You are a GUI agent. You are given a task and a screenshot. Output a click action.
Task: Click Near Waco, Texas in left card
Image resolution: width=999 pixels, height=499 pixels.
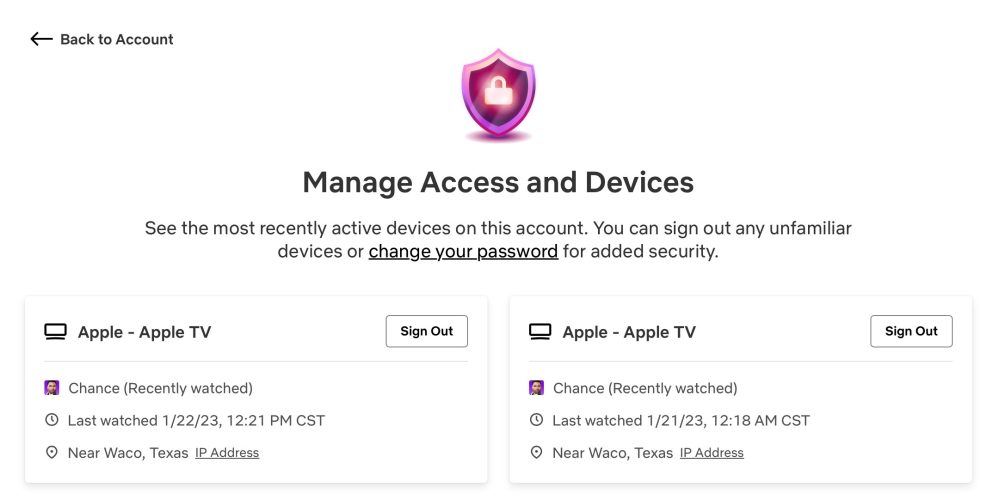128,453
